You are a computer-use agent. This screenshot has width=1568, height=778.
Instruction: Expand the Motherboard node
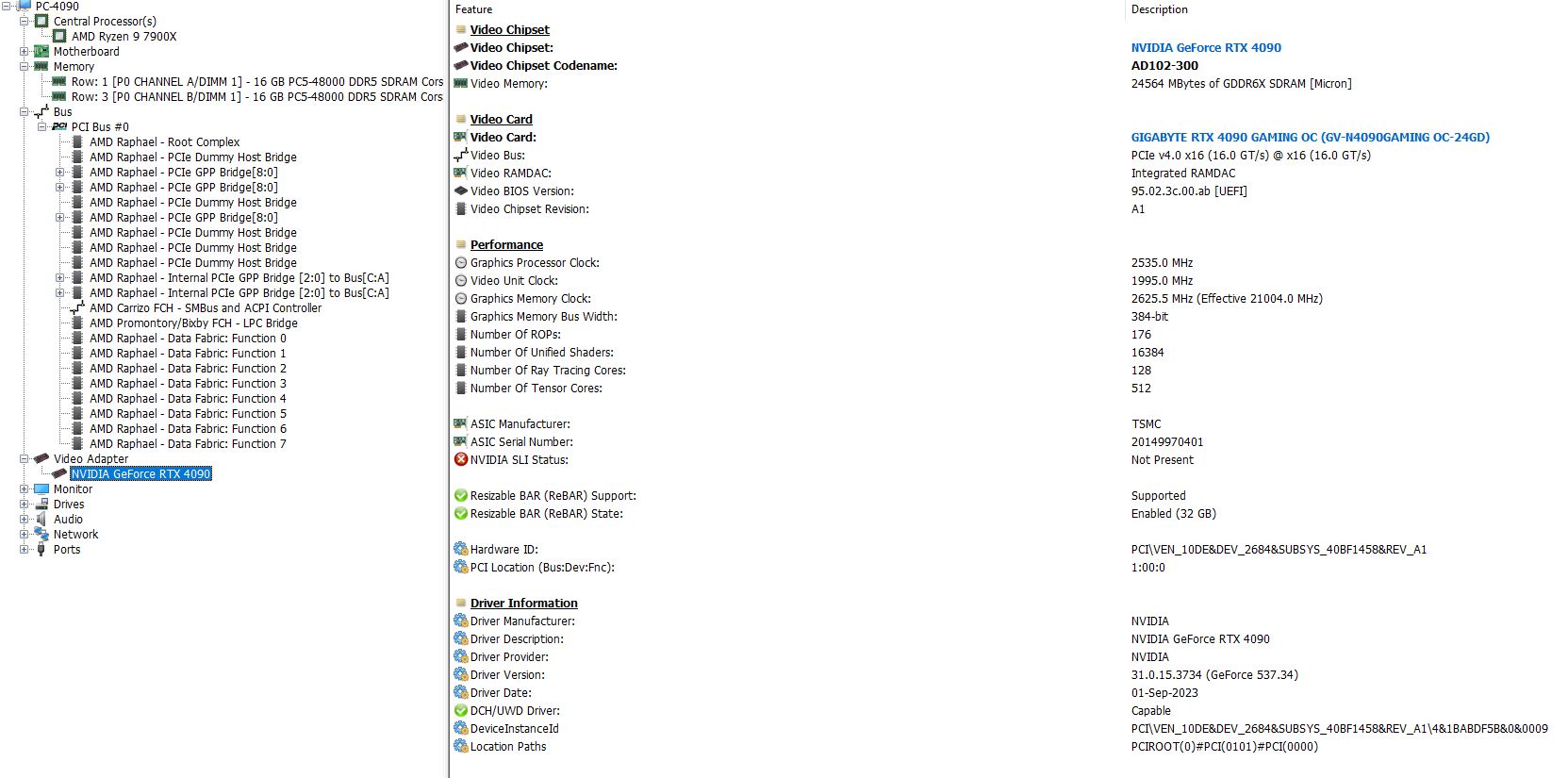[25, 51]
